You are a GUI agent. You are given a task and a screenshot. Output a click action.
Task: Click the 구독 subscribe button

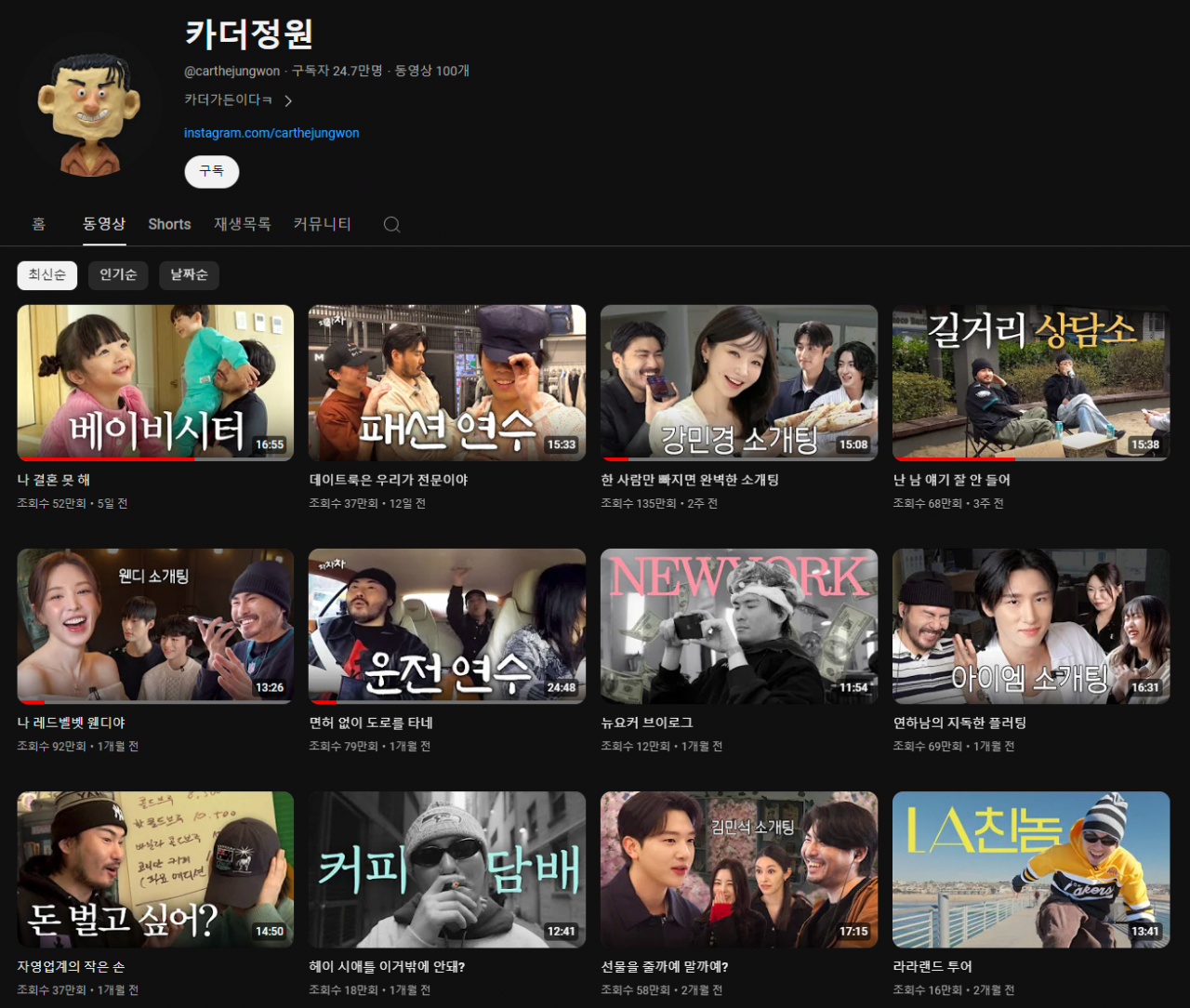pyautogui.click(x=211, y=171)
